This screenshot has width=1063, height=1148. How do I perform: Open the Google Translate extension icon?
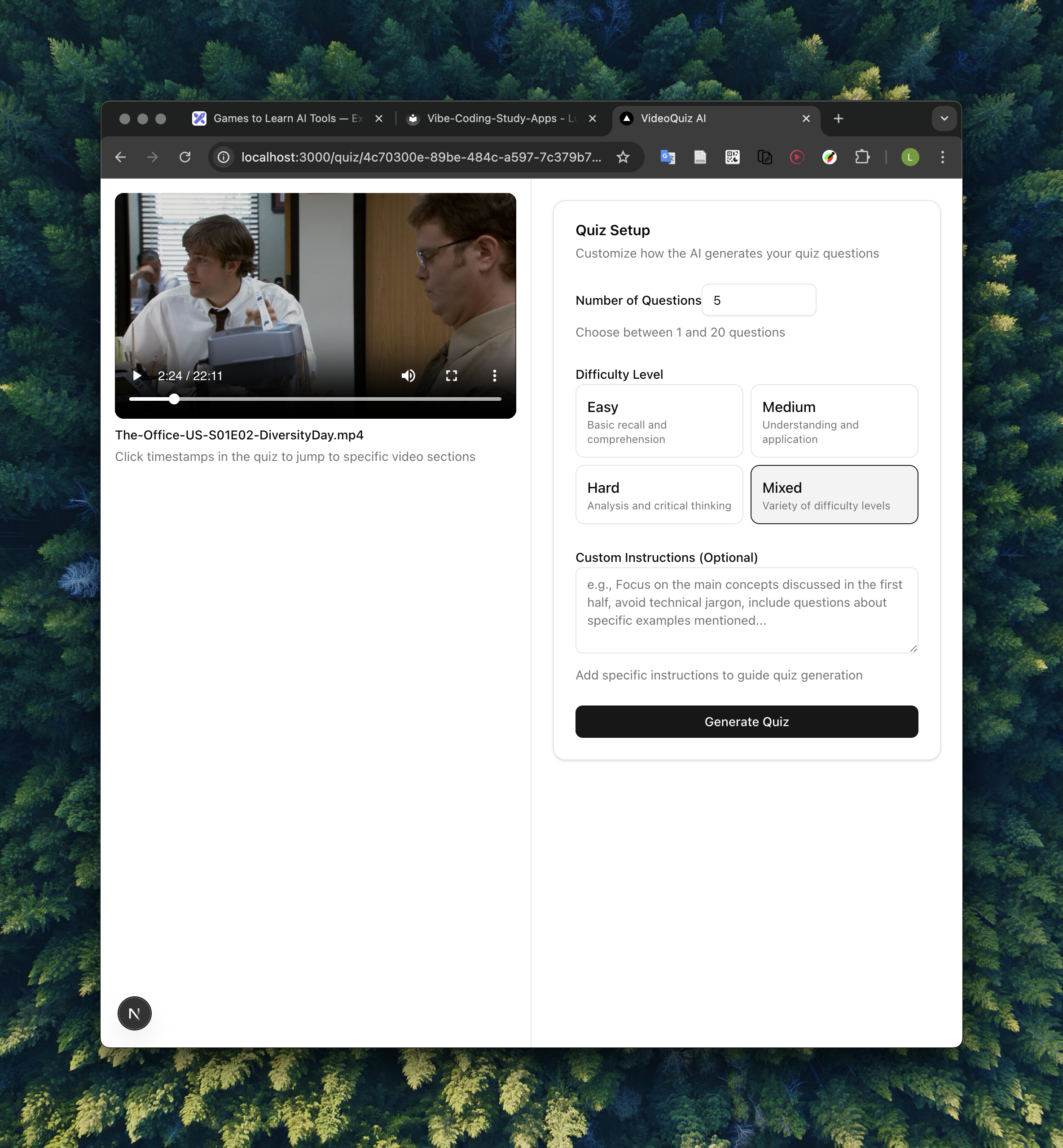(x=667, y=157)
